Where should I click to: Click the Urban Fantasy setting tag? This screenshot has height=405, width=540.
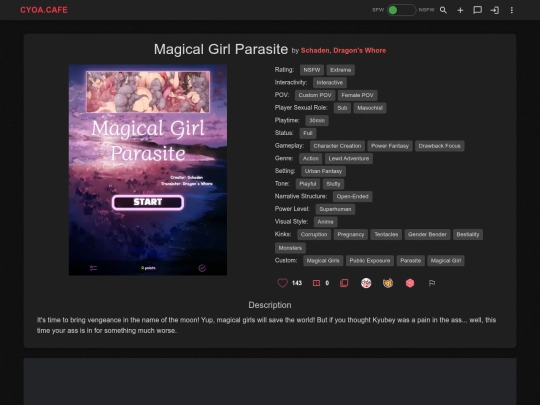pos(323,171)
